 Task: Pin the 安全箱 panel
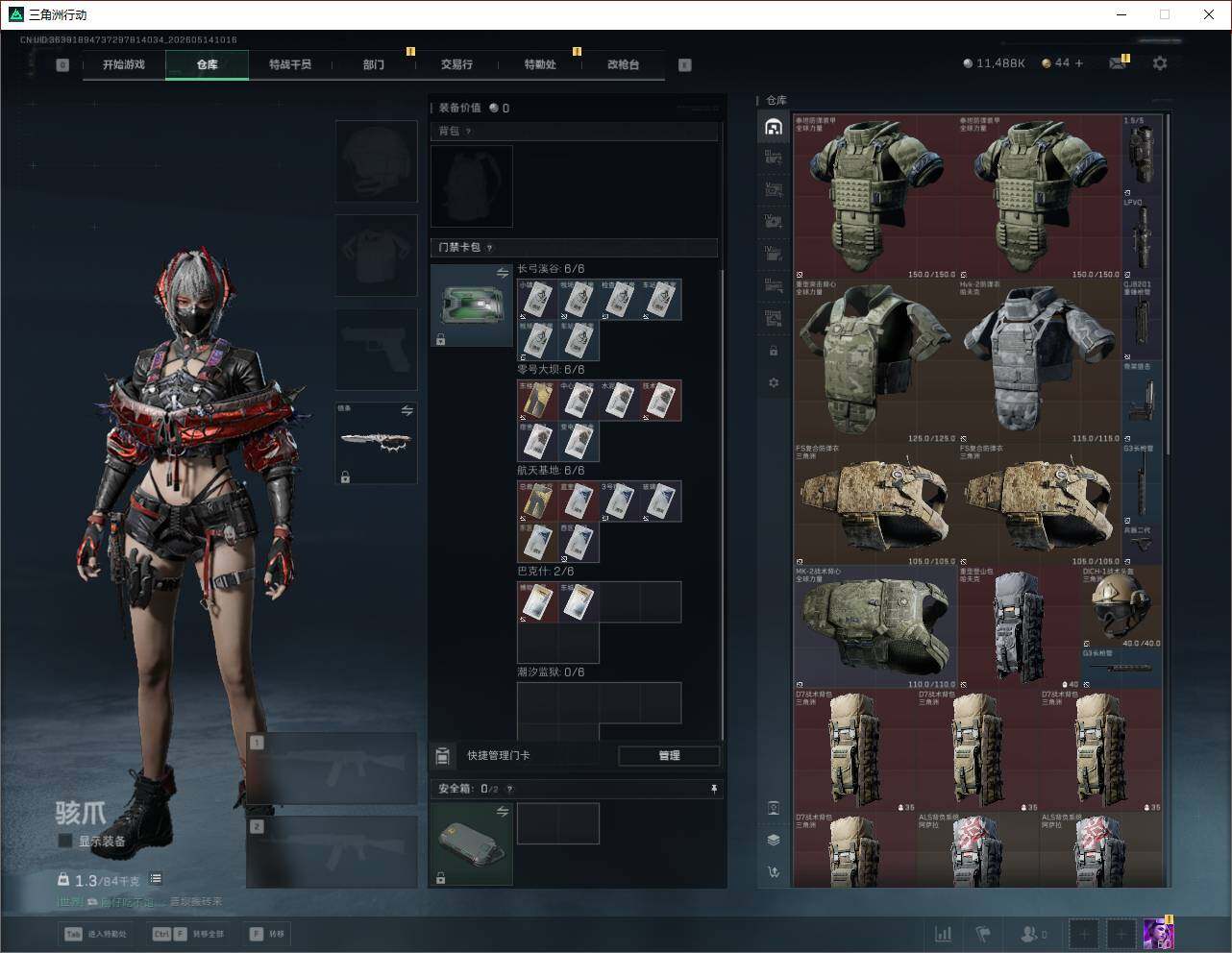point(713,789)
